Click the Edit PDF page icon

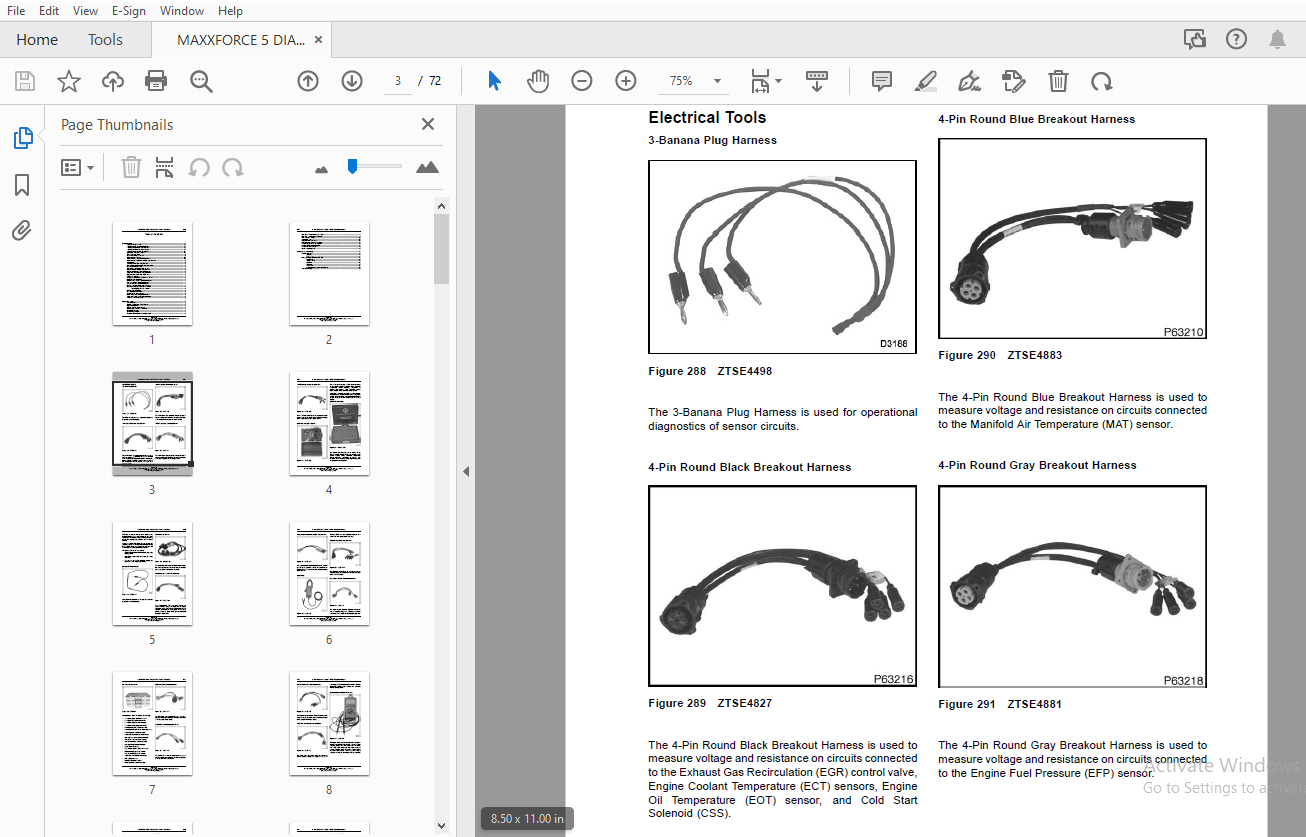(1014, 81)
